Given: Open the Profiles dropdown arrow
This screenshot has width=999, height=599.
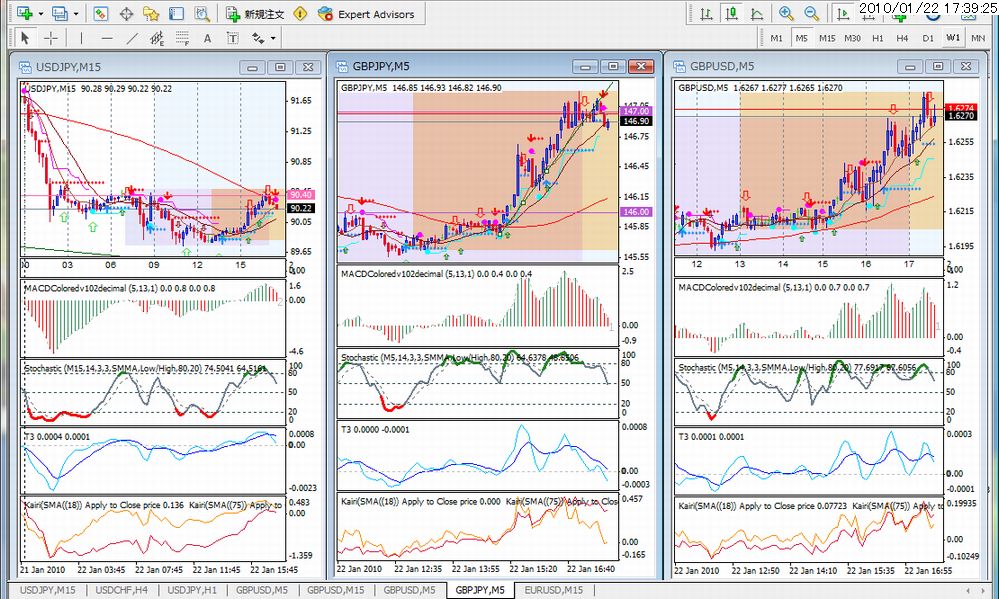Looking at the screenshot, I should pos(75,14).
